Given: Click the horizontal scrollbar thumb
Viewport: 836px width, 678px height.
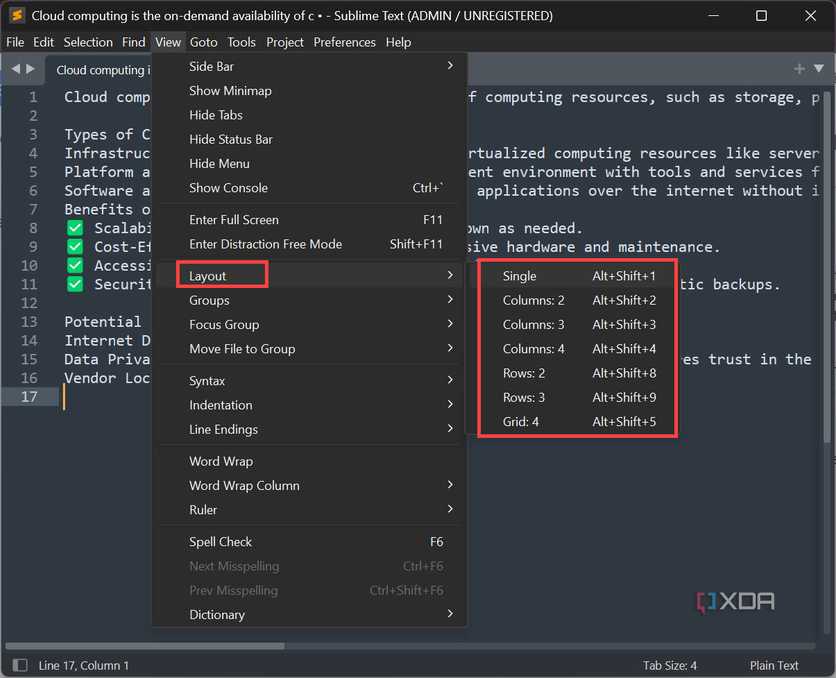Looking at the screenshot, I should point(144,645).
